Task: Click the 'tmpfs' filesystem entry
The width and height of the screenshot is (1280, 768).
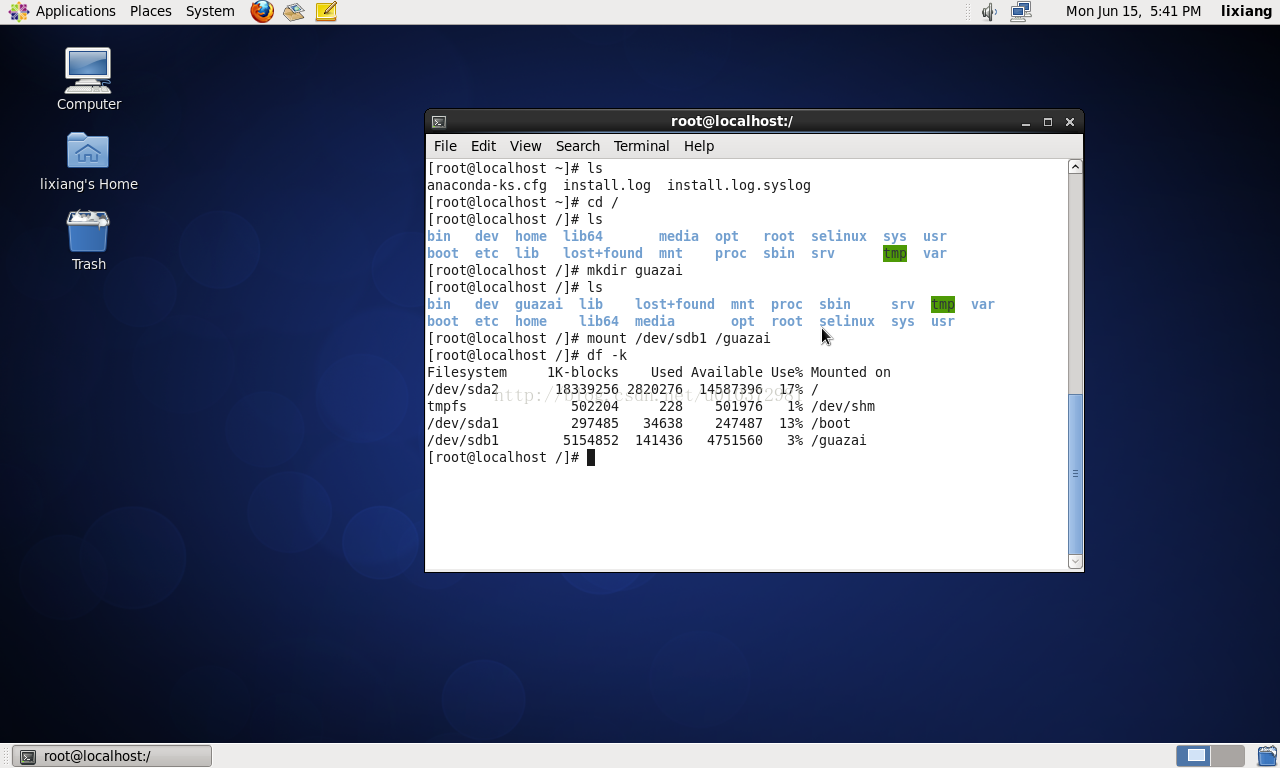Action: (x=447, y=406)
